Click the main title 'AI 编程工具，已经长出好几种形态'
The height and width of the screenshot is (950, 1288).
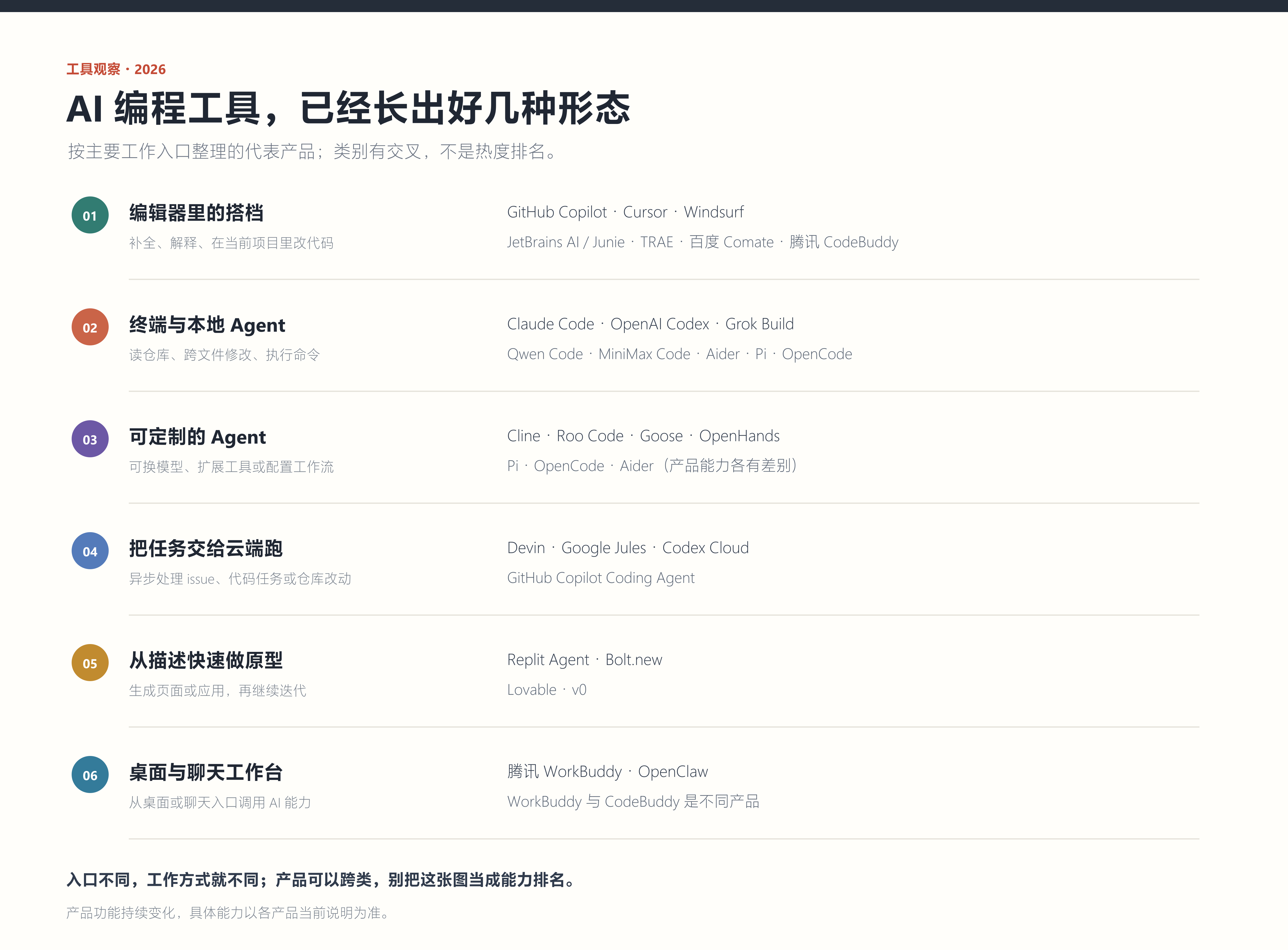(349, 108)
